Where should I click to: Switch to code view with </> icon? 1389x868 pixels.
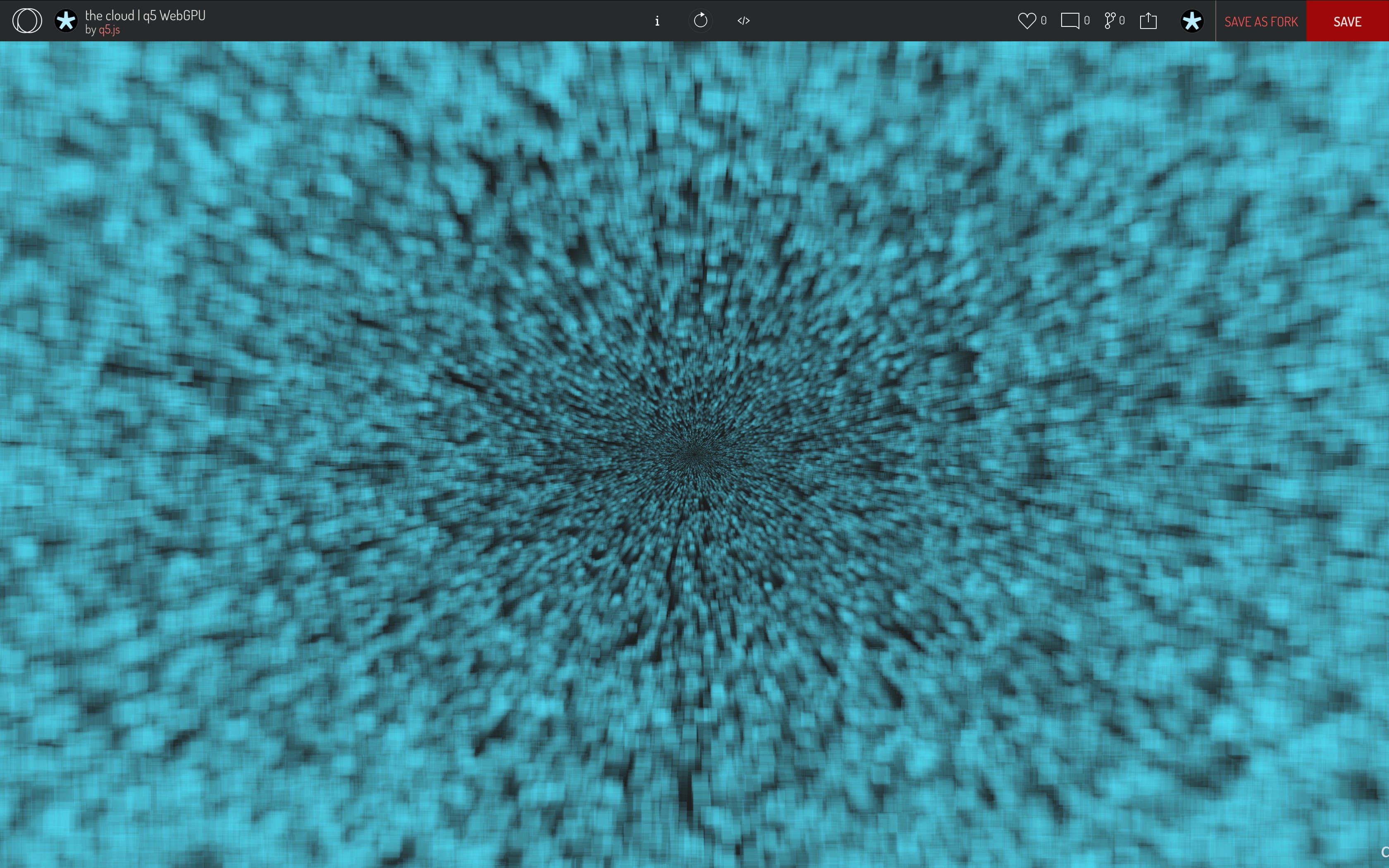pos(743,21)
